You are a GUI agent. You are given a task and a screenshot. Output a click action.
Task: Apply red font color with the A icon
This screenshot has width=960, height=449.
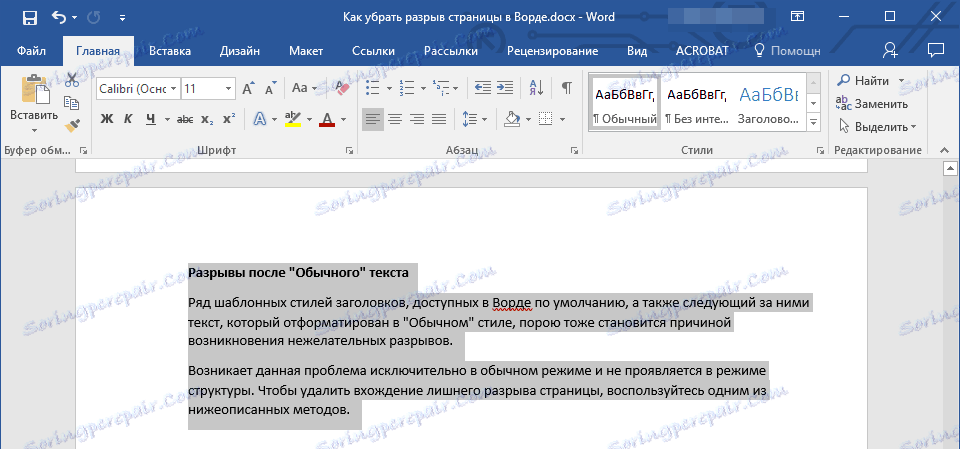(327, 119)
